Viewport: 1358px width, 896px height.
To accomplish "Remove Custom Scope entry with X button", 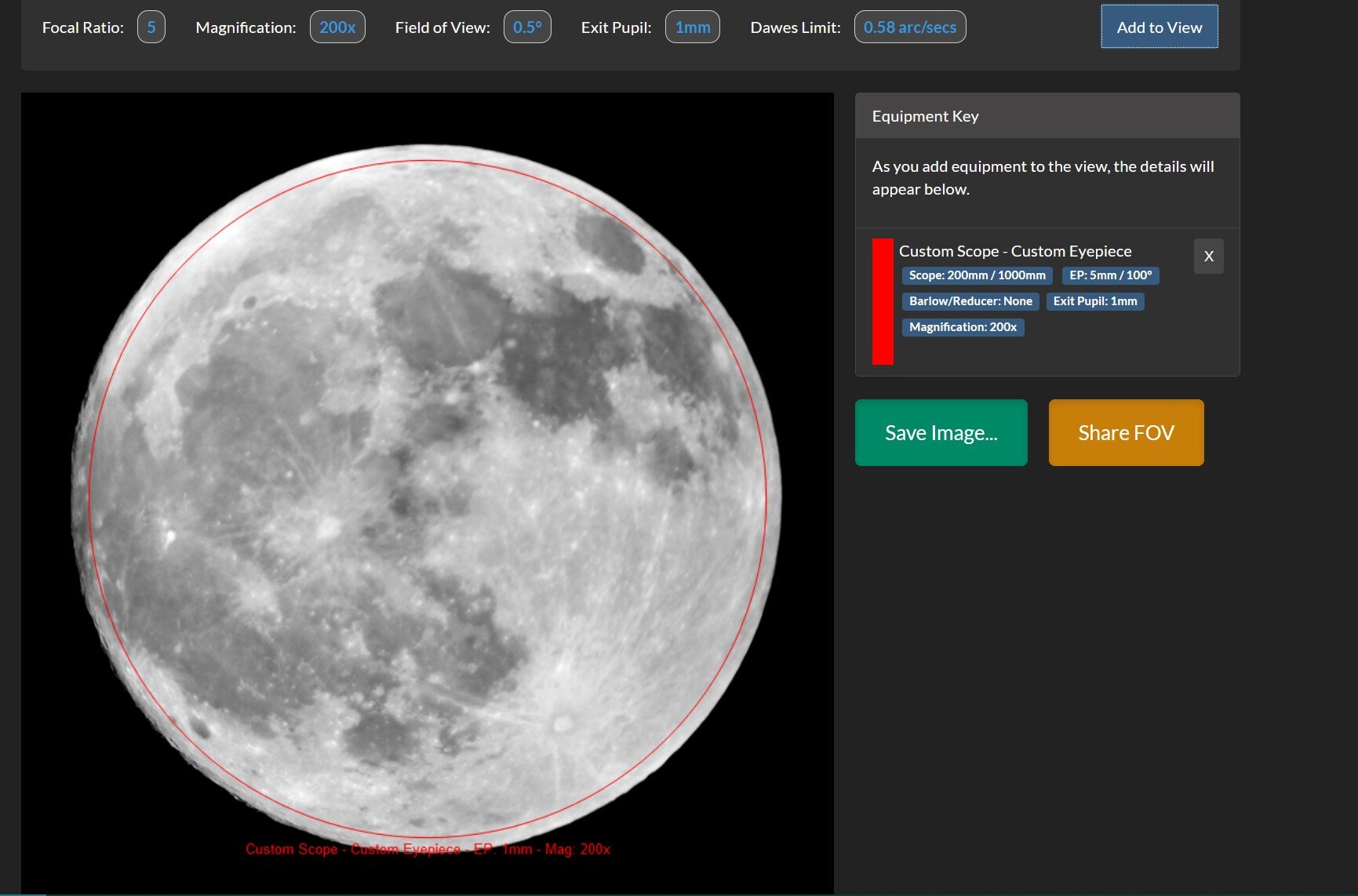I will click(x=1208, y=256).
